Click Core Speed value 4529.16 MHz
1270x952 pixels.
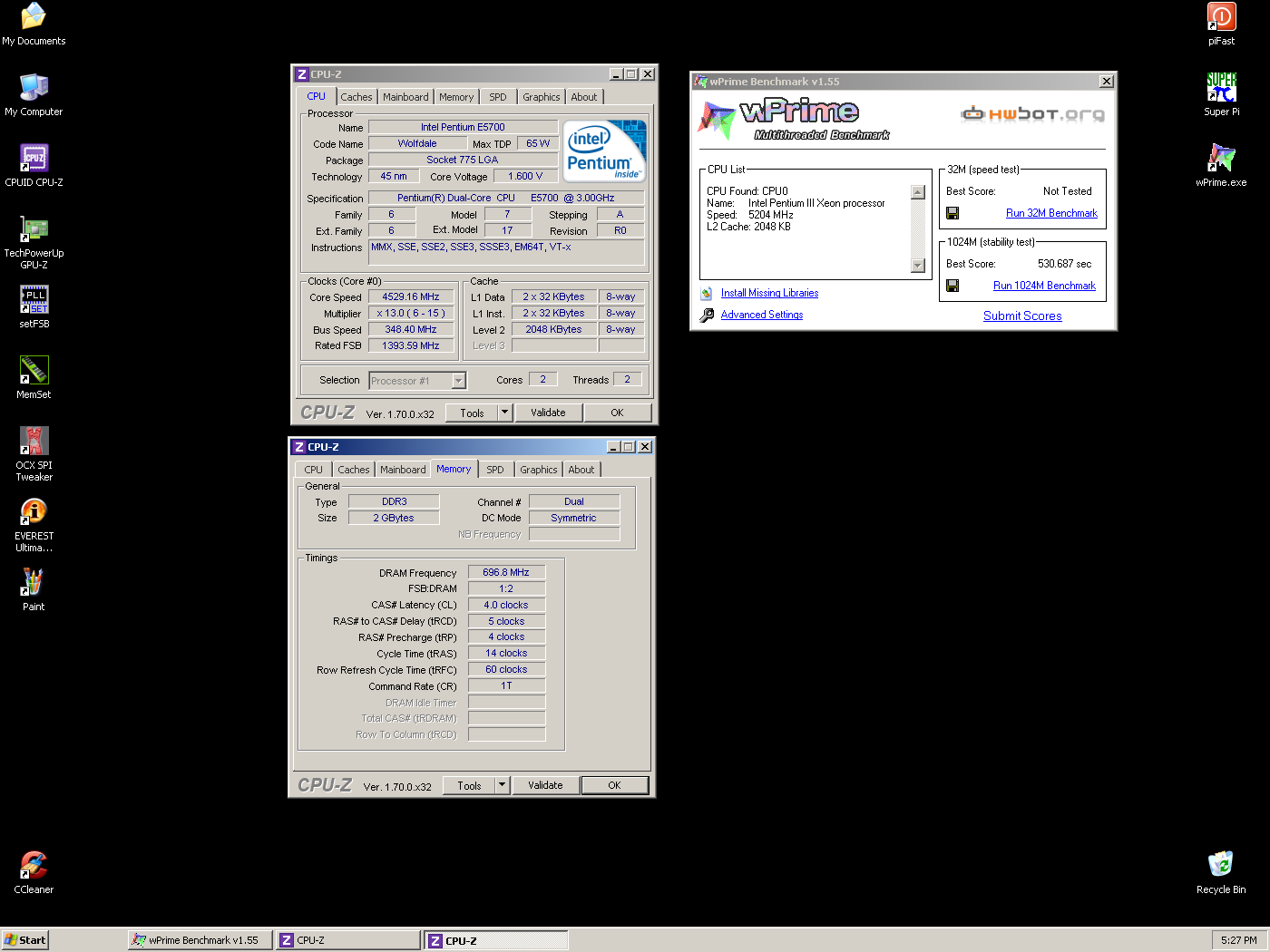pos(411,296)
